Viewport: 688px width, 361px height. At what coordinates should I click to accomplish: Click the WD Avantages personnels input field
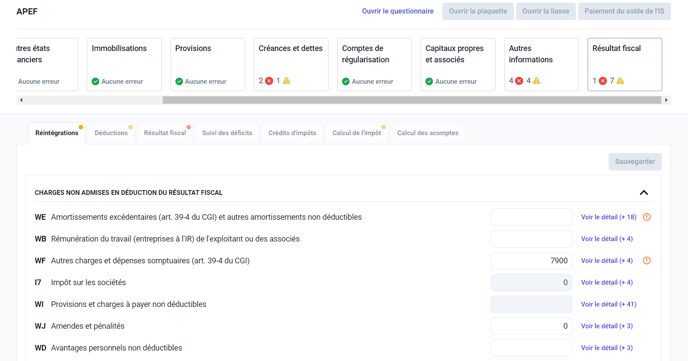531,348
